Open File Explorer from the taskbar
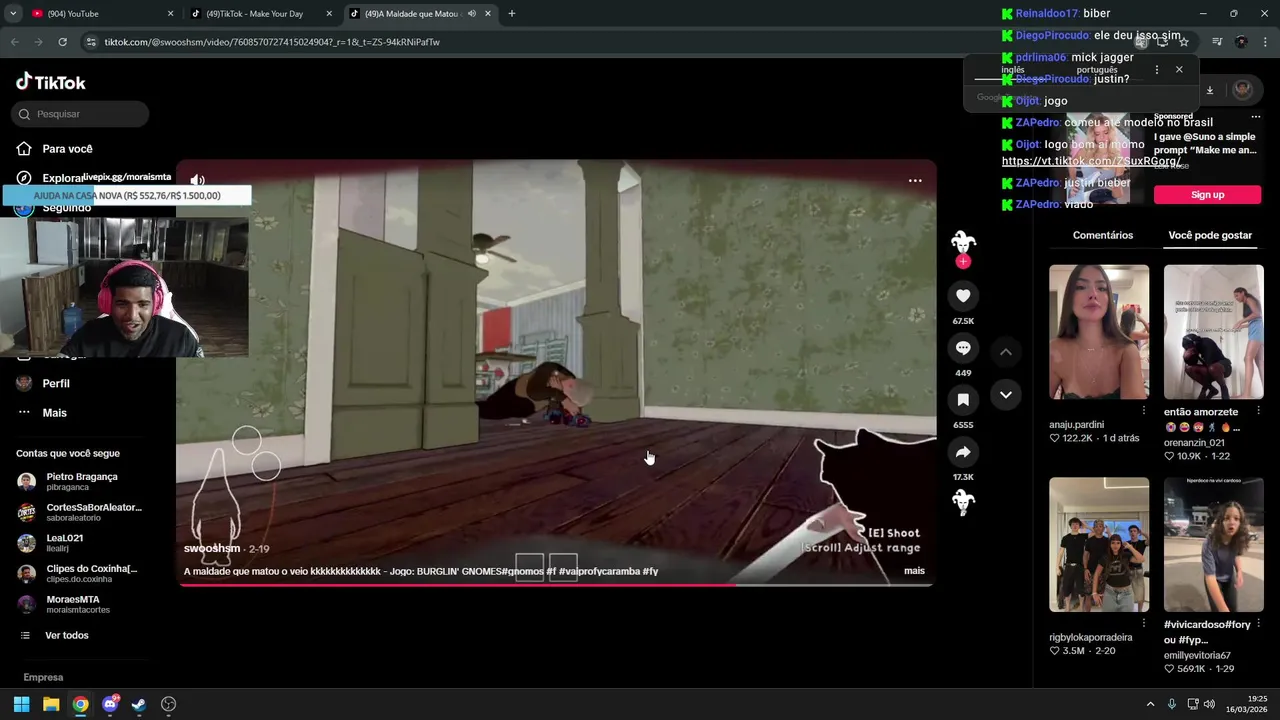This screenshot has width=1280, height=720. point(51,704)
